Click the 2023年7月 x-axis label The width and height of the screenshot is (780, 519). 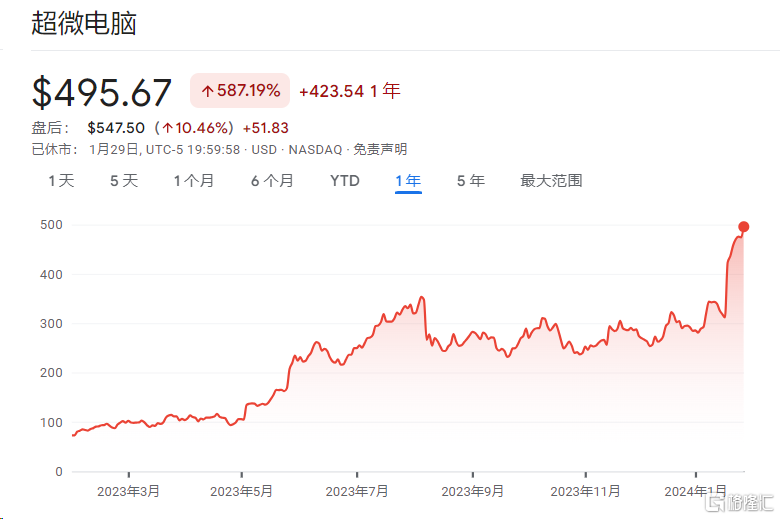point(357,492)
